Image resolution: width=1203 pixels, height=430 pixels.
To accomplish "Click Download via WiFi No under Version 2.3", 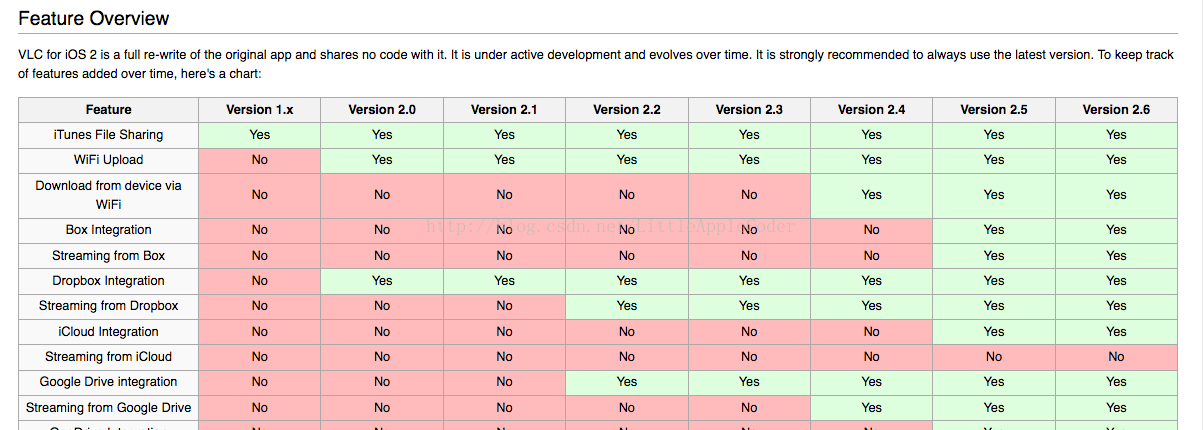I will [749, 195].
